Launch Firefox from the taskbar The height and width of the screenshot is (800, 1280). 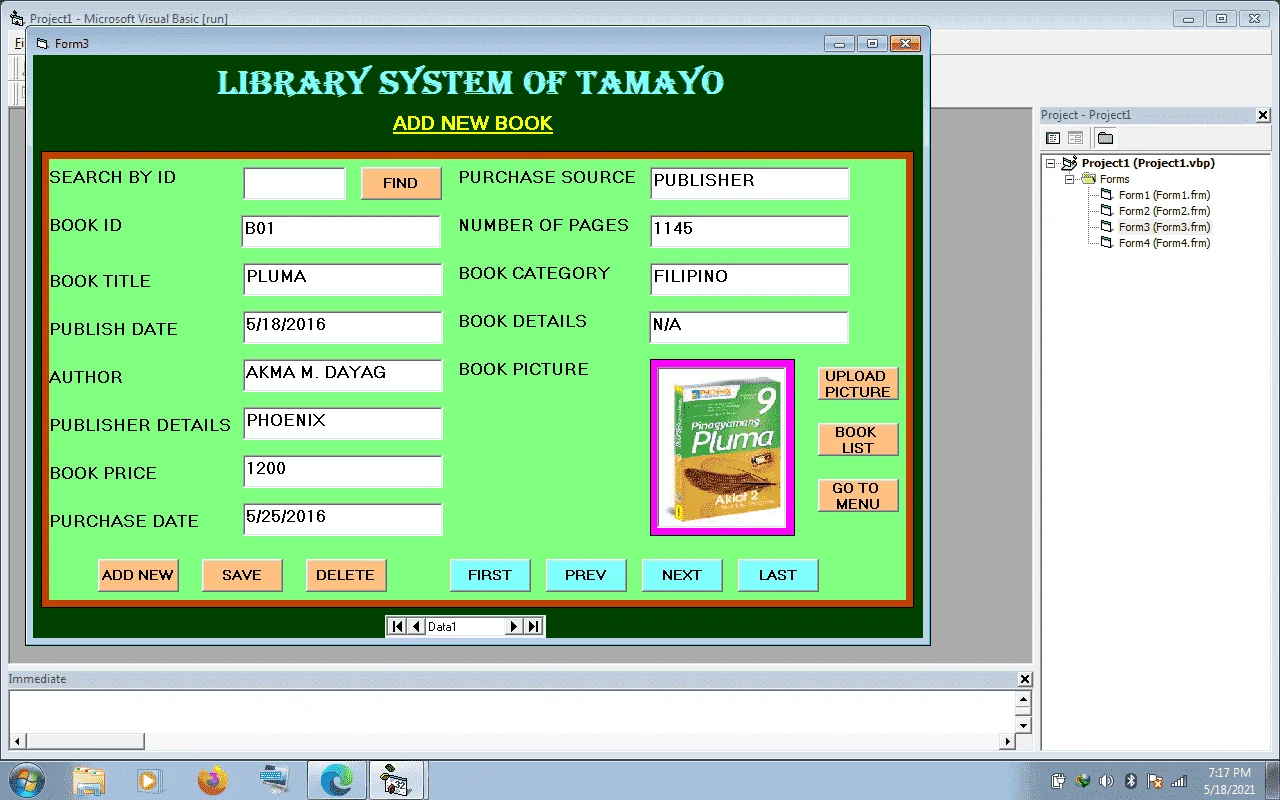pyautogui.click(x=212, y=780)
